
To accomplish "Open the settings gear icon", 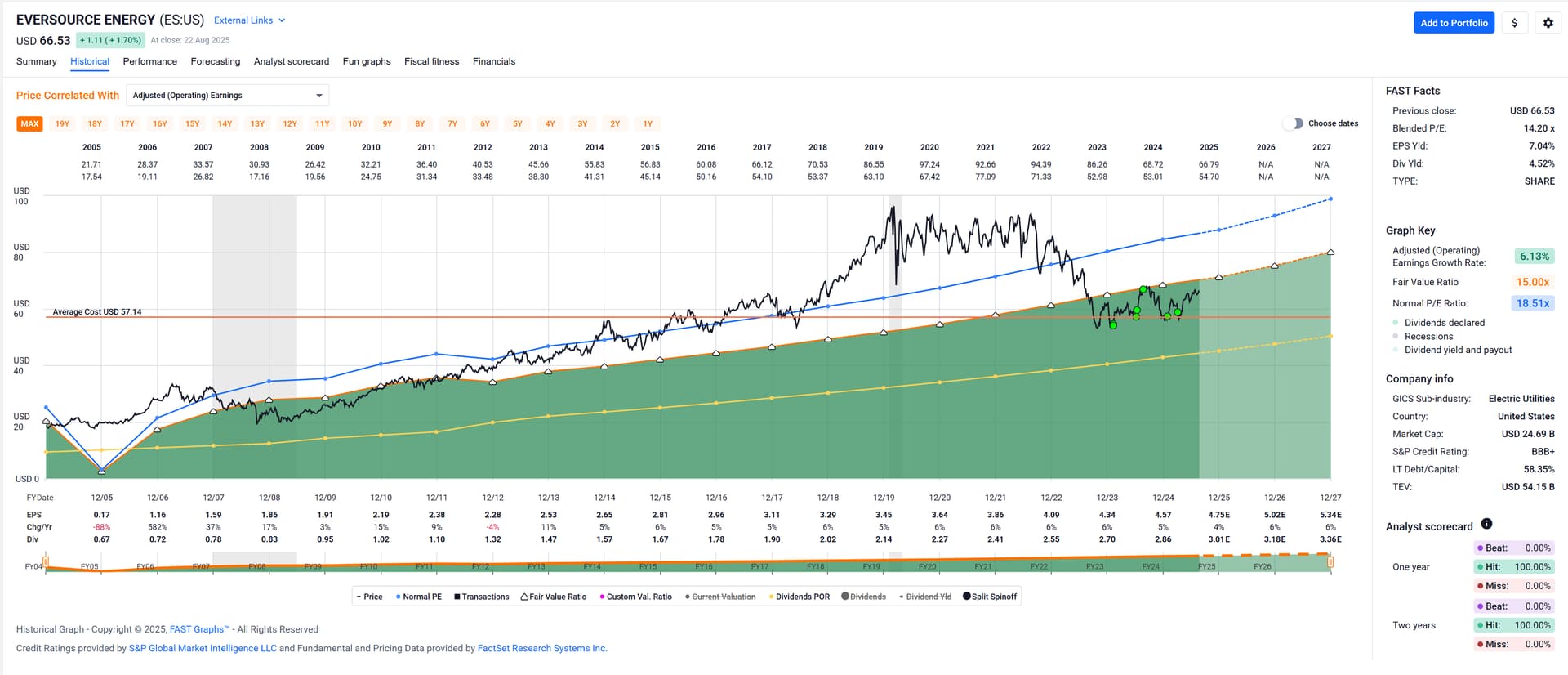I will coord(1548,23).
